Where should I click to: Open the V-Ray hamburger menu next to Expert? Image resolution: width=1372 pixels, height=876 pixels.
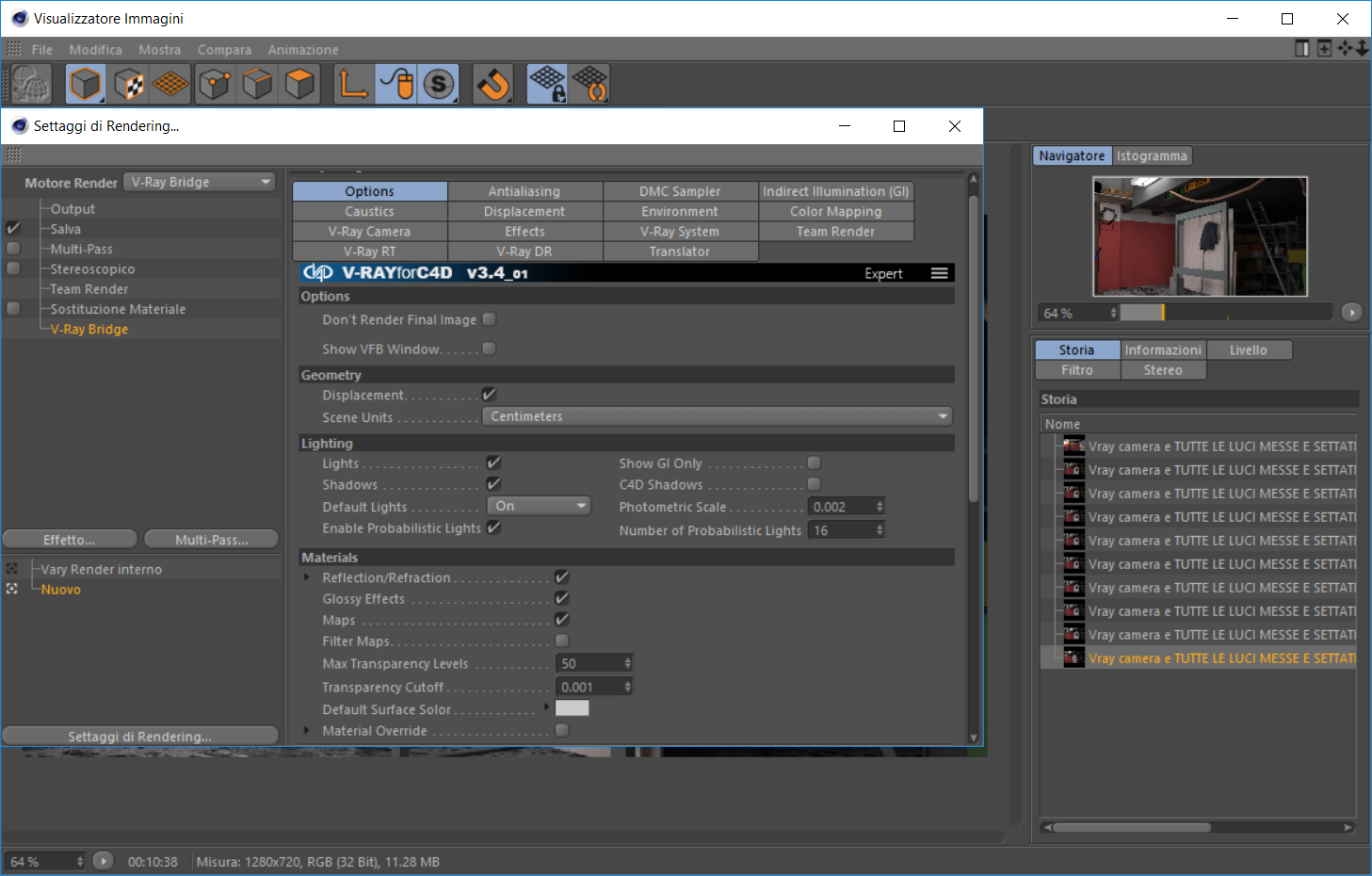pos(939,273)
